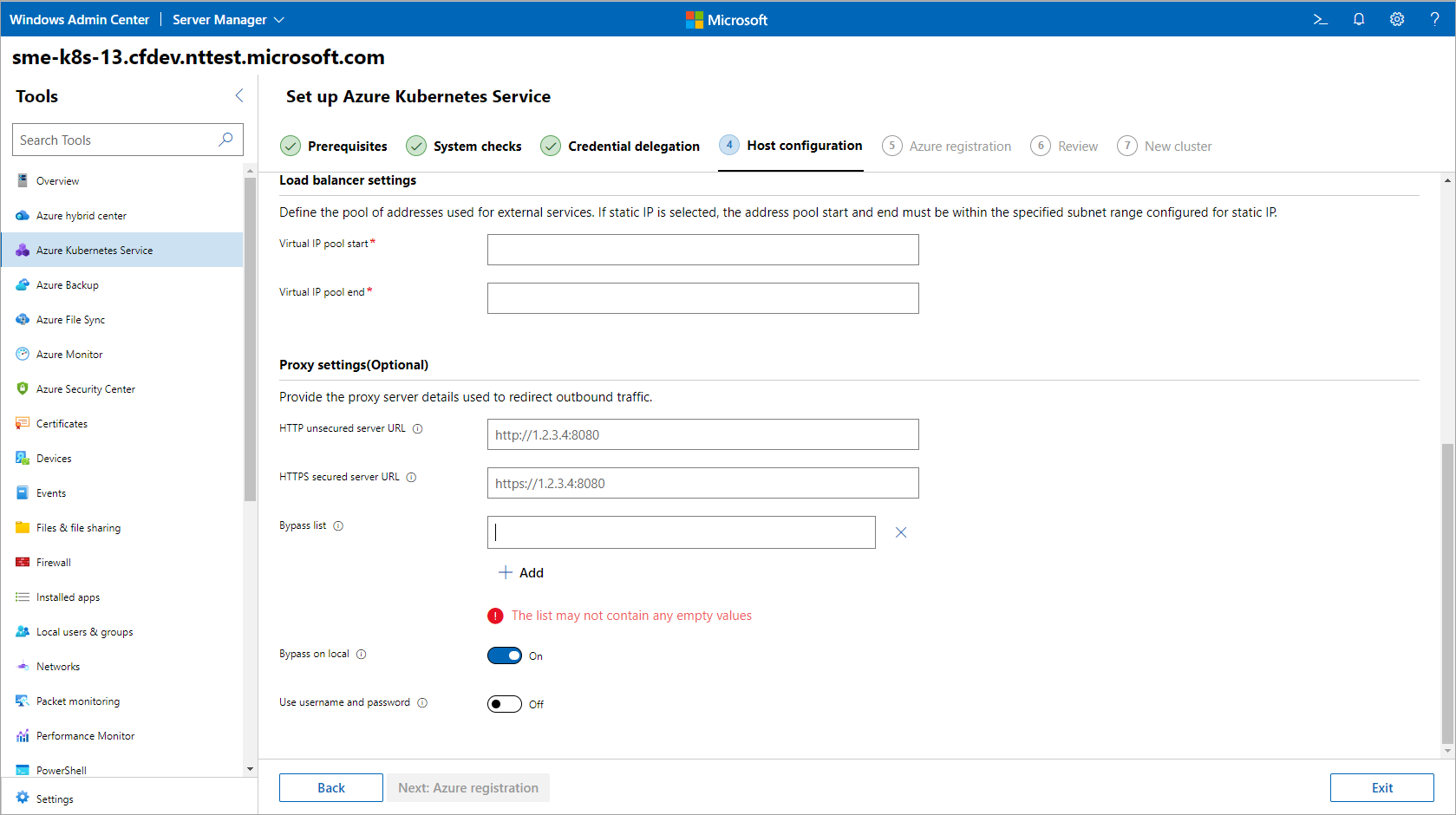Open the settings gear in header
This screenshot has height=815, width=1456.
tap(1396, 19)
